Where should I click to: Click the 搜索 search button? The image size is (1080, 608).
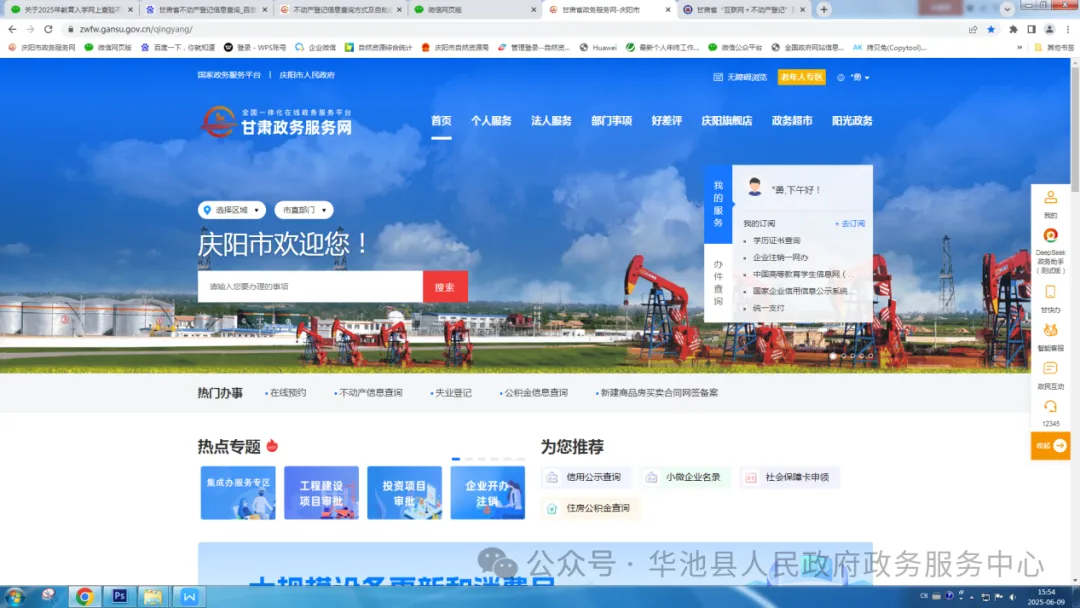[x=444, y=285]
